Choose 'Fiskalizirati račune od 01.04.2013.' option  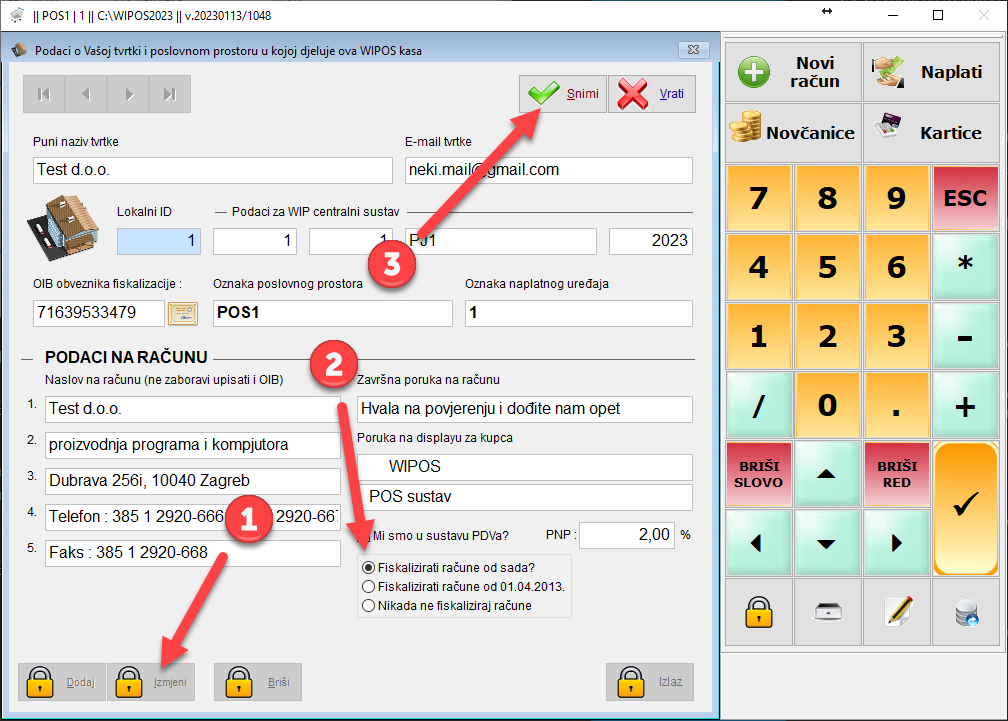(x=369, y=586)
